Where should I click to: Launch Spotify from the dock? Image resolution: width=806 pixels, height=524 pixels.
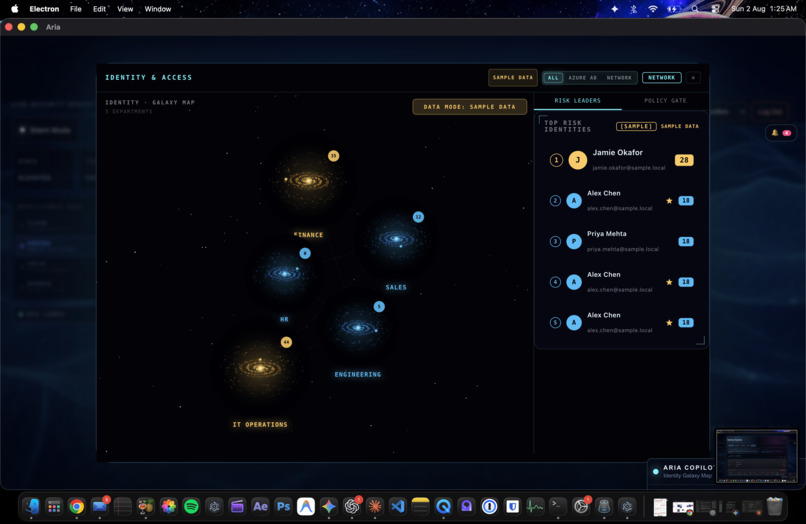pos(191,507)
